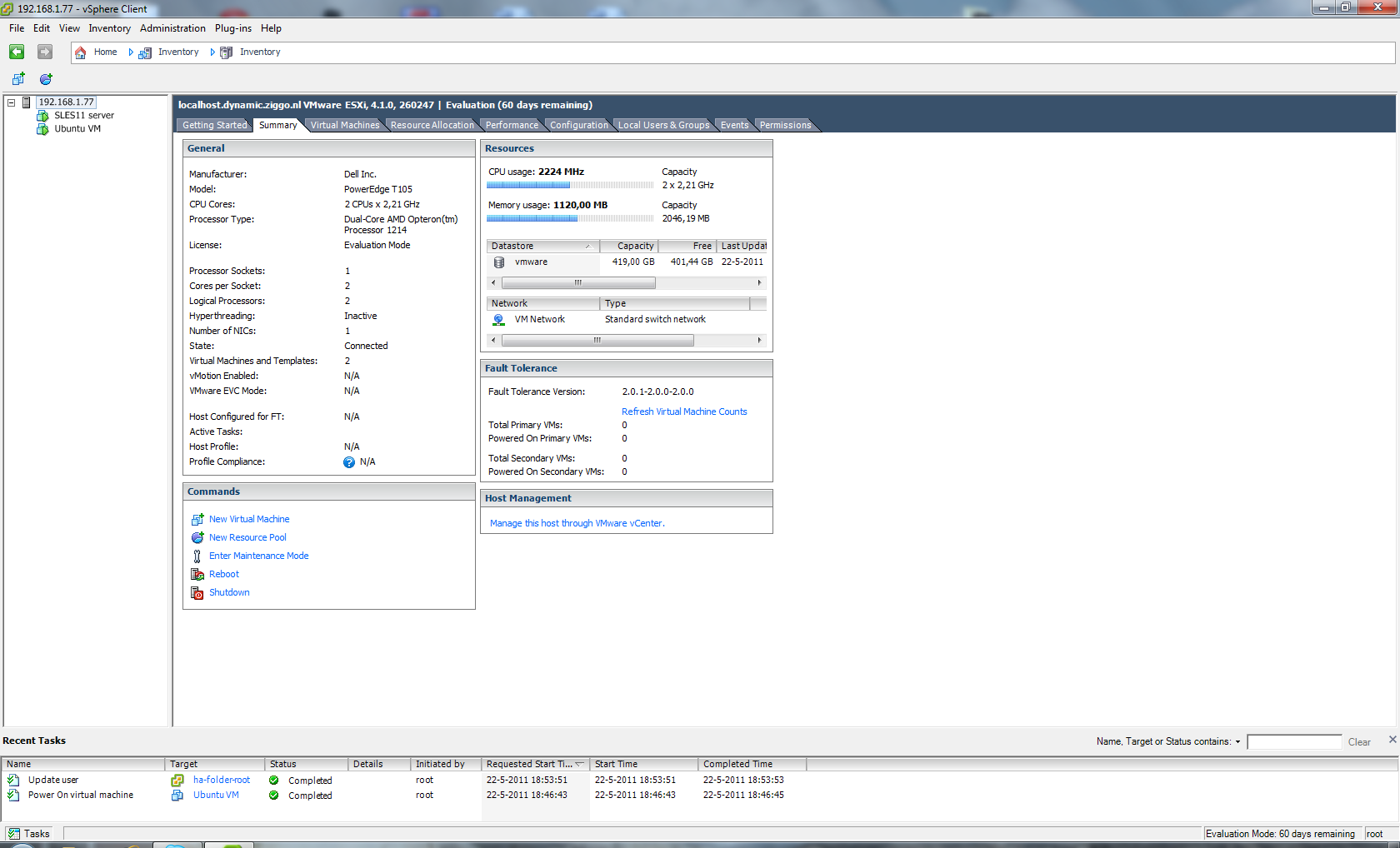This screenshot has height=848, width=1400.
Task: Click the Memory usage progress bar
Action: (570, 219)
